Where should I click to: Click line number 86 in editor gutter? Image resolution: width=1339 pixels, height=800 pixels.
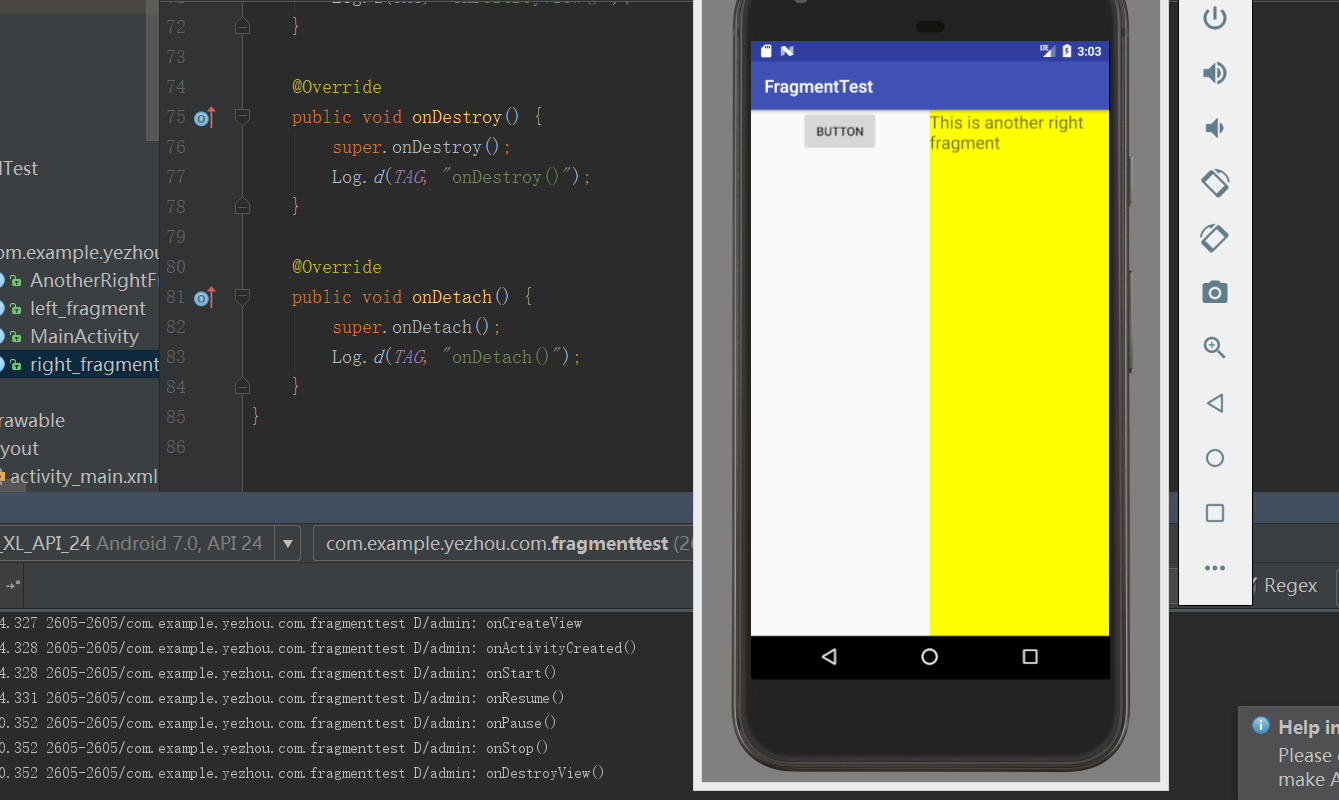pos(175,447)
